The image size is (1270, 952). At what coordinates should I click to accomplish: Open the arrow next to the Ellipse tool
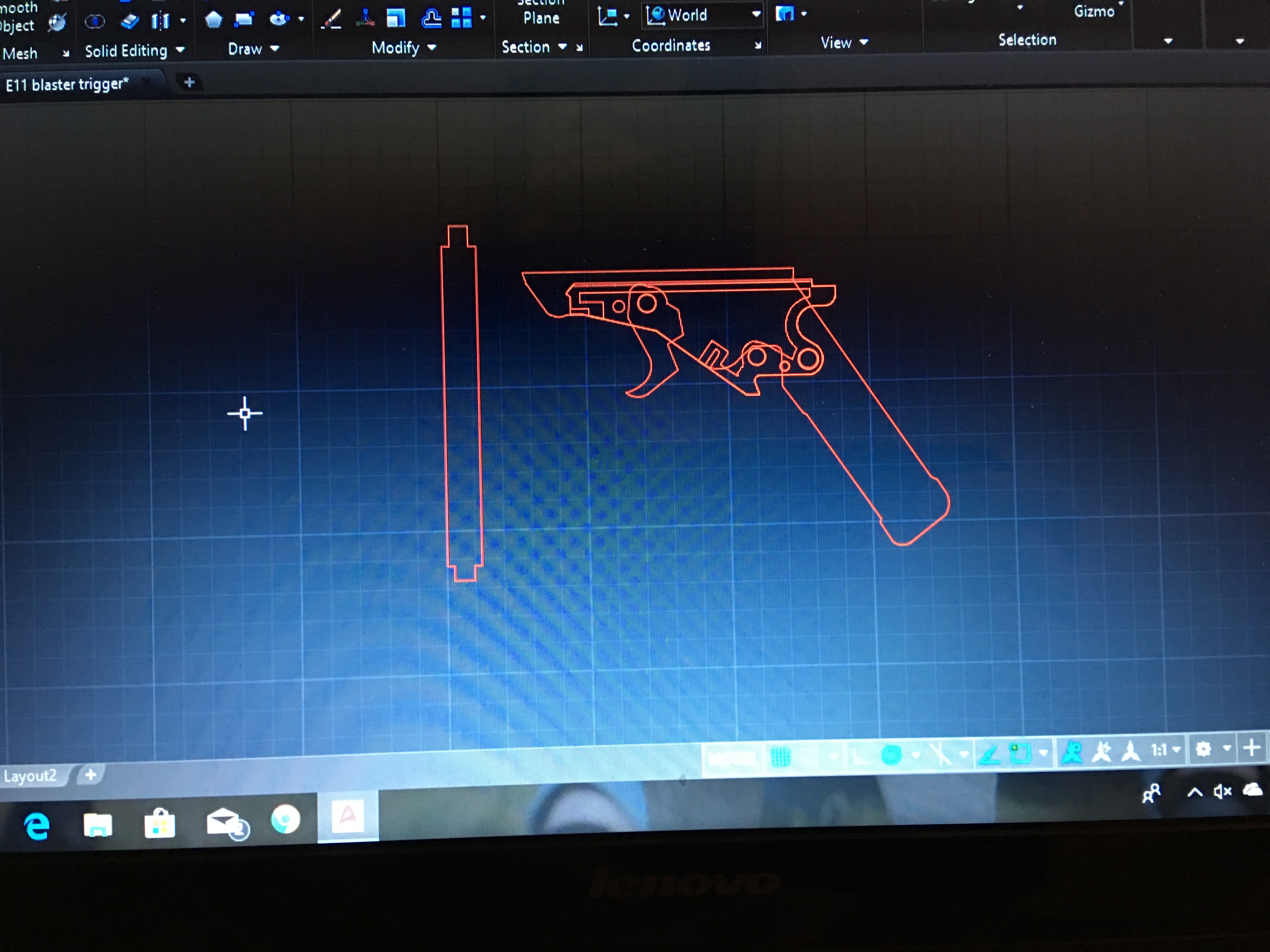[301, 20]
